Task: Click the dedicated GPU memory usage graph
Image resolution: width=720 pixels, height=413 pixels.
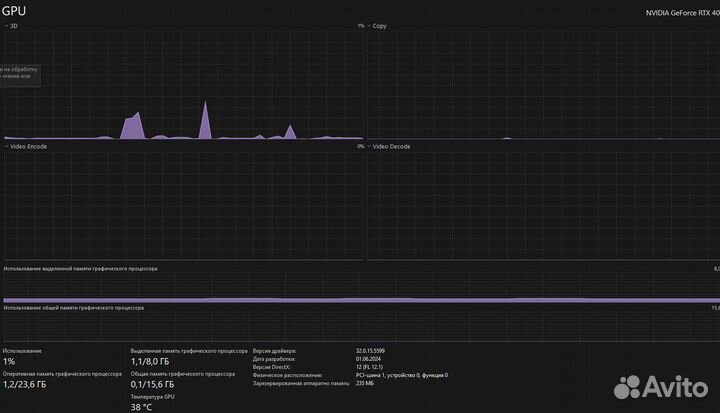Action: pos(360,288)
